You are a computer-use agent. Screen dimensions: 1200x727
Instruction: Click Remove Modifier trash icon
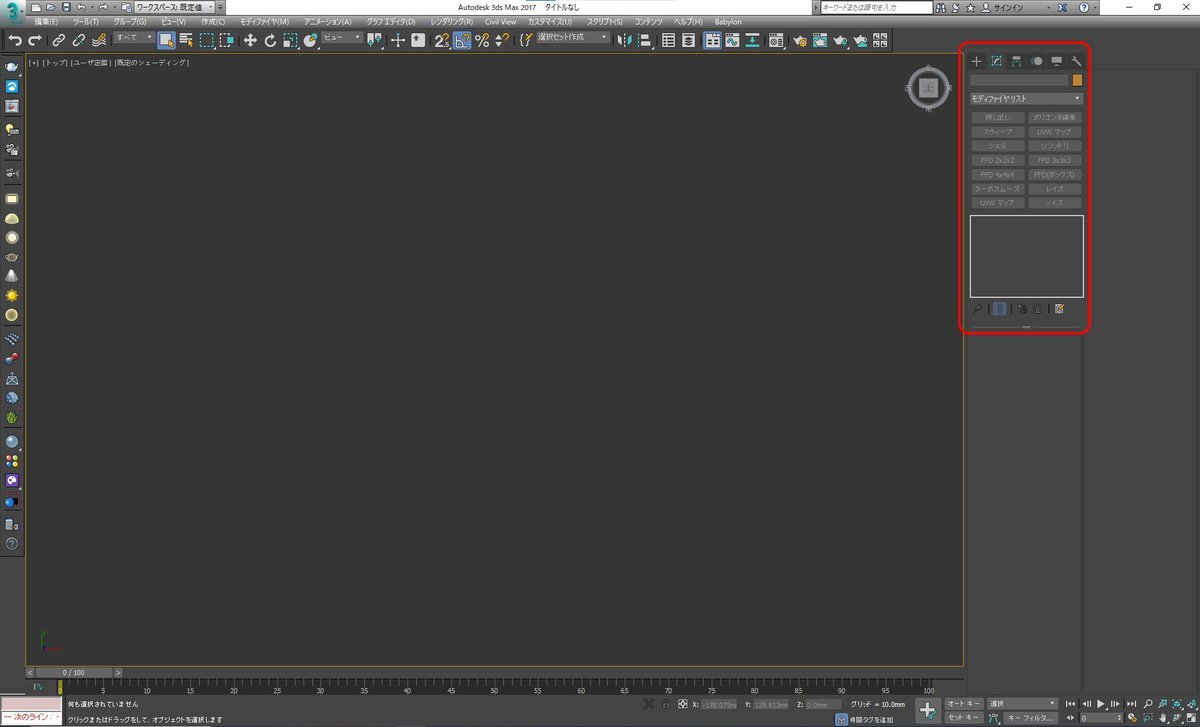click(1038, 309)
